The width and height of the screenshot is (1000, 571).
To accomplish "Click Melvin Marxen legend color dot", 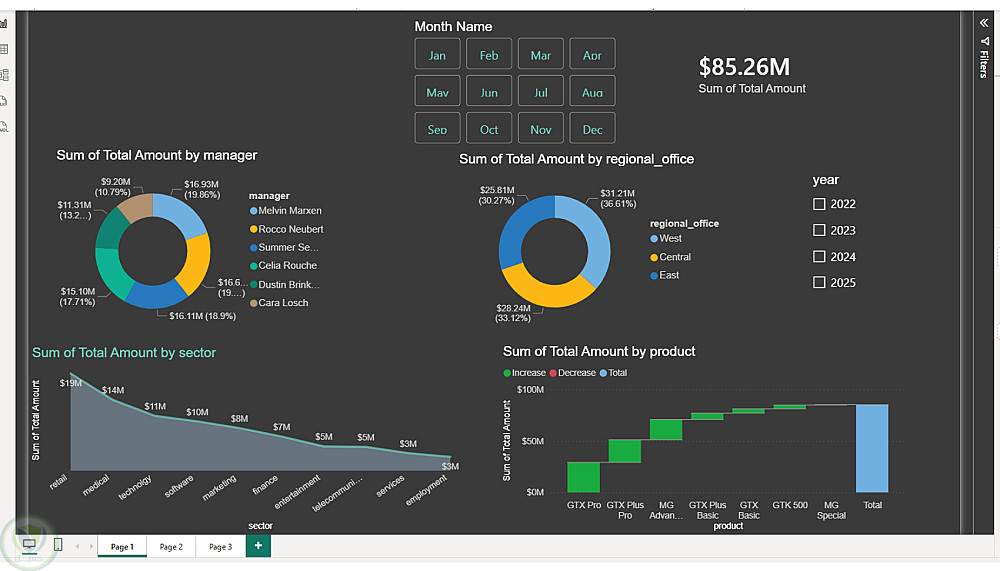I will click(x=253, y=211).
